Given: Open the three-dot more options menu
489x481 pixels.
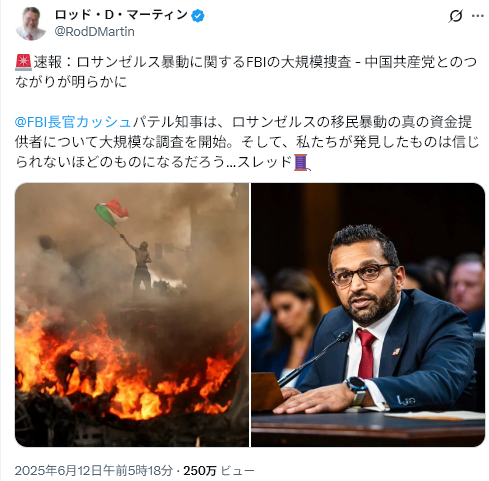Looking at the screenshot, I should [x=478, y=16].
